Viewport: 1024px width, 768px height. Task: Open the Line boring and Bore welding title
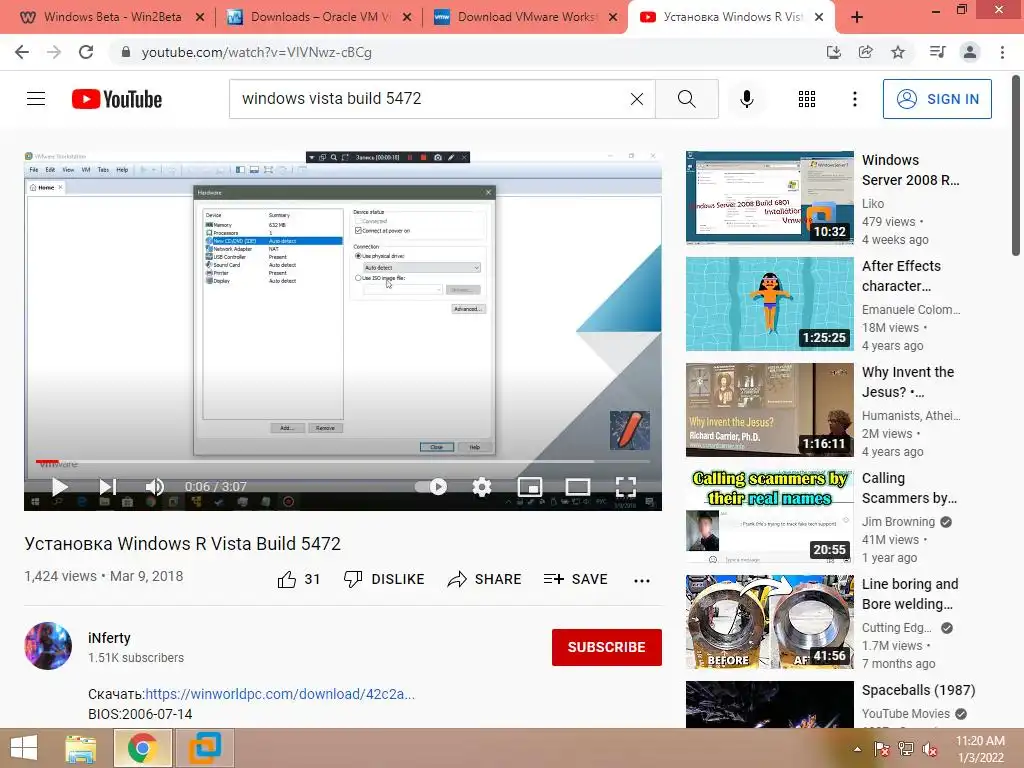point(910,594)
